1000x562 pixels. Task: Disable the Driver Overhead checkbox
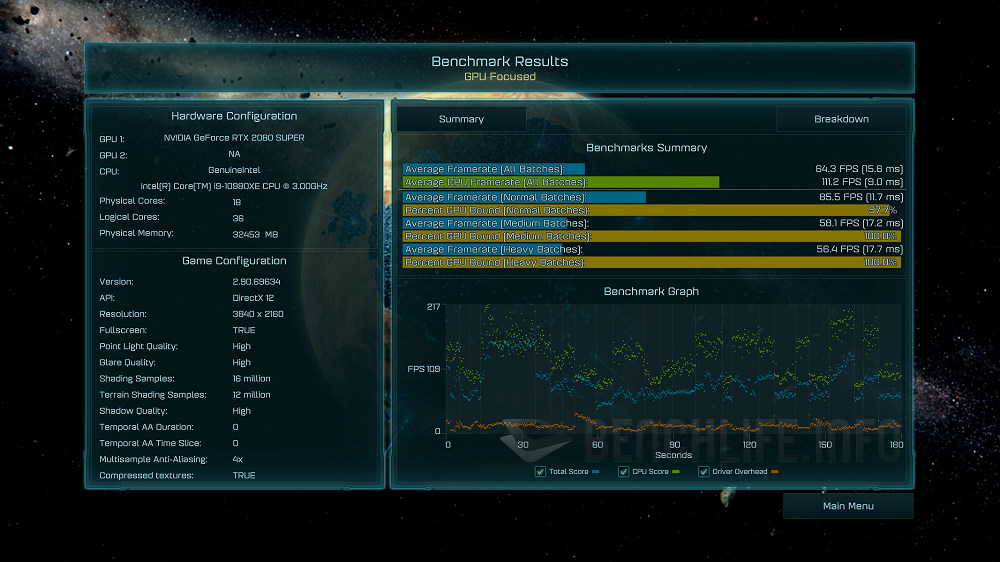[704, 472]
